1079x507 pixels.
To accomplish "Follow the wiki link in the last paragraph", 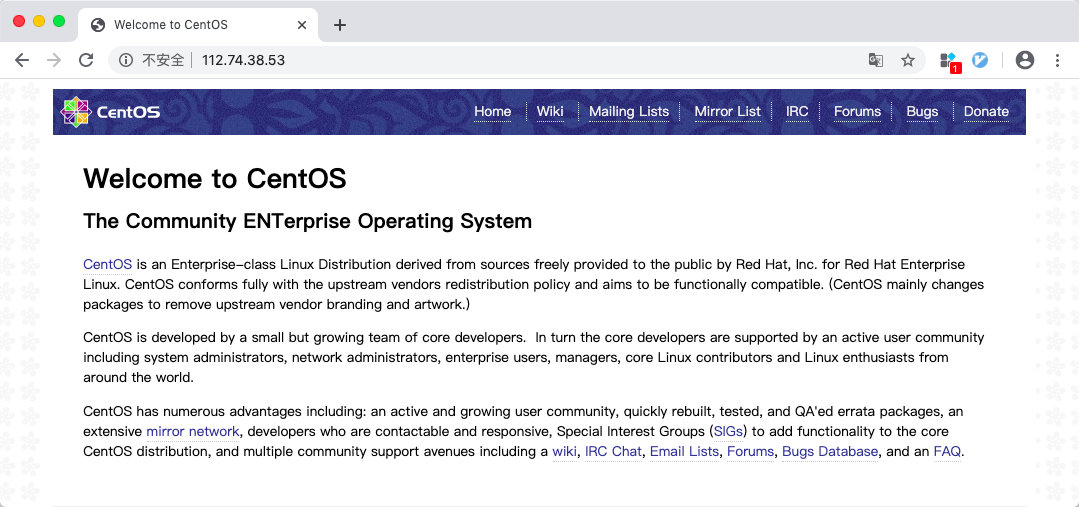I will tap(565, 452).
